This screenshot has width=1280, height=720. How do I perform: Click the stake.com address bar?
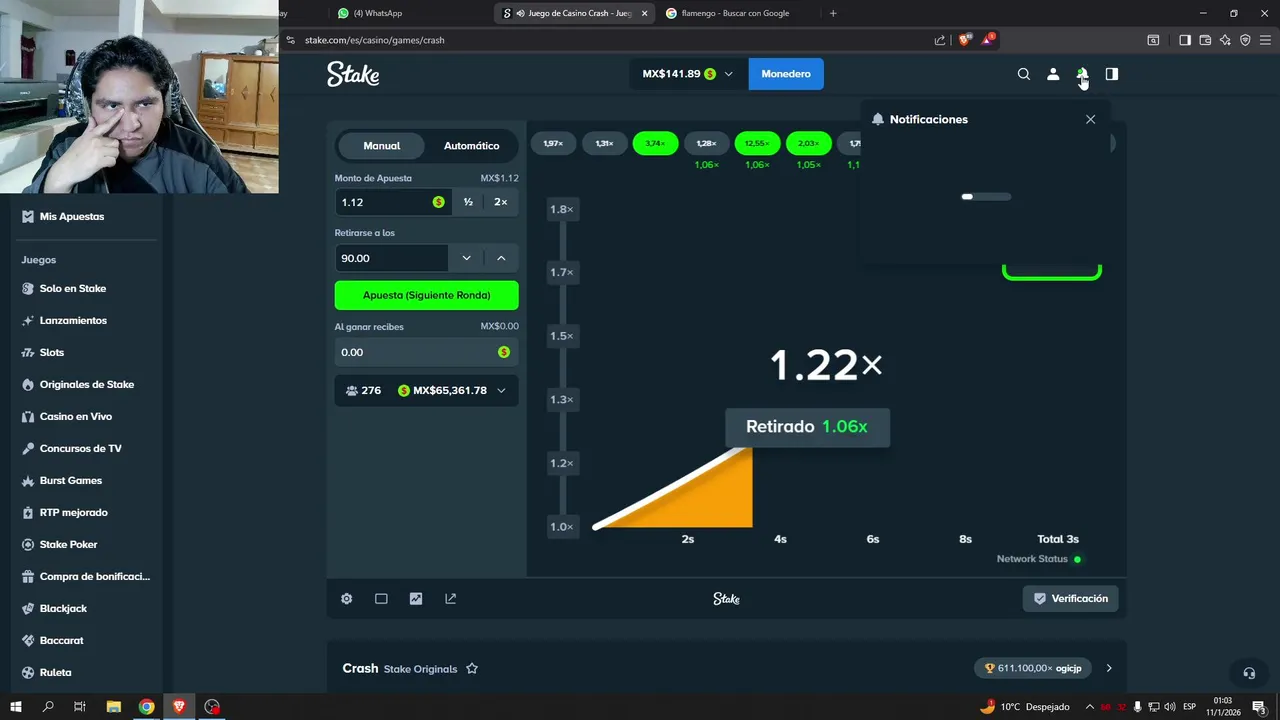(610, 40)
